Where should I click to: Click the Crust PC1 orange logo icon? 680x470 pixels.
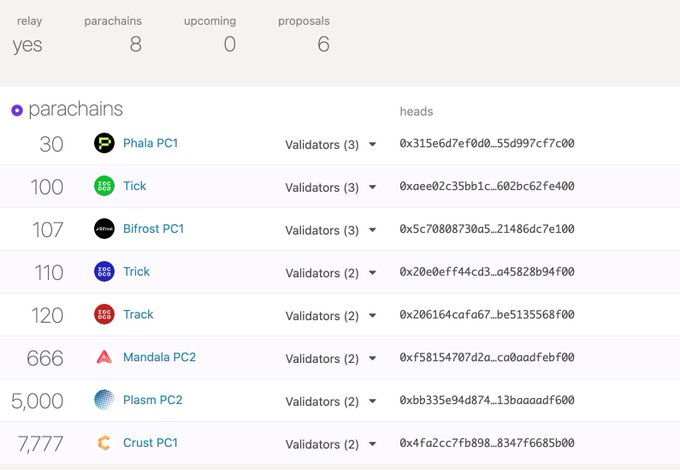click(104, 443)
